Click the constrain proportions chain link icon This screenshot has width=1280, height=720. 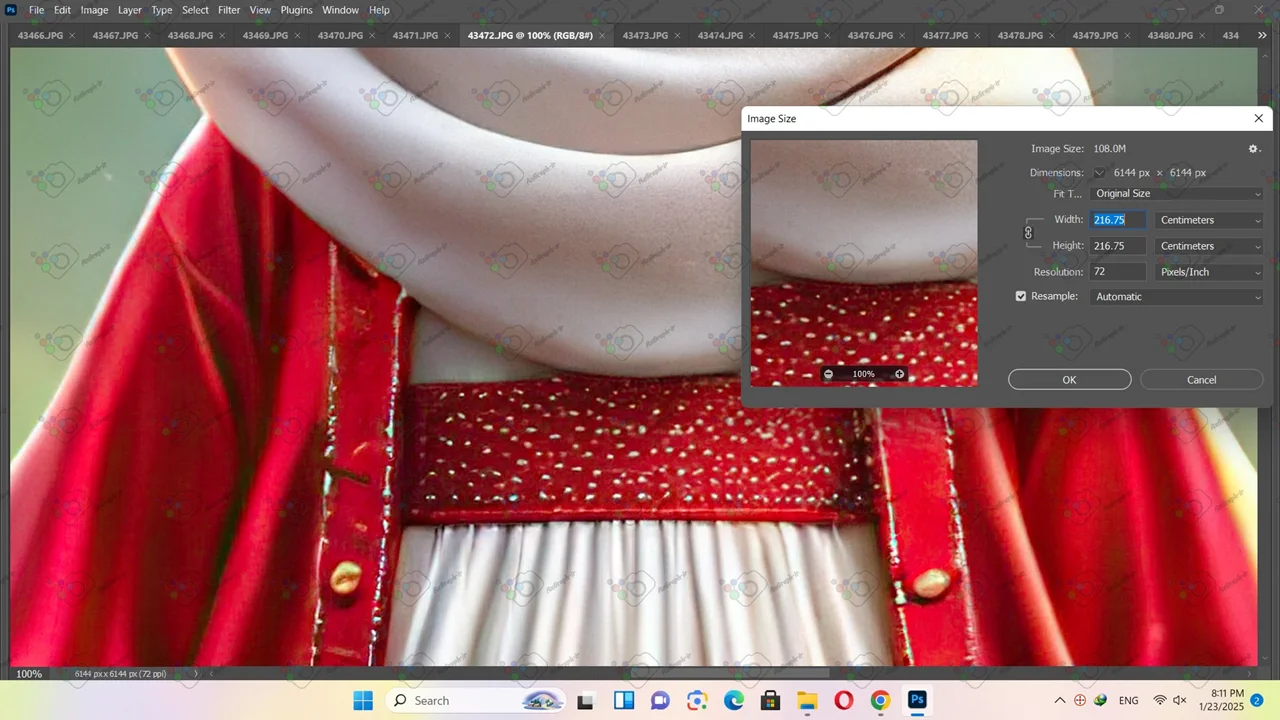tap(1028, 233)
